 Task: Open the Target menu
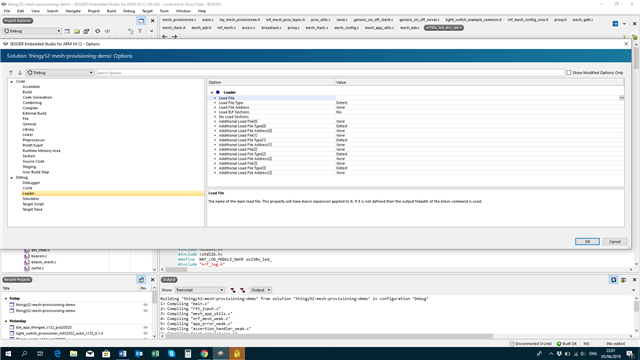click(x=147, y=11)
